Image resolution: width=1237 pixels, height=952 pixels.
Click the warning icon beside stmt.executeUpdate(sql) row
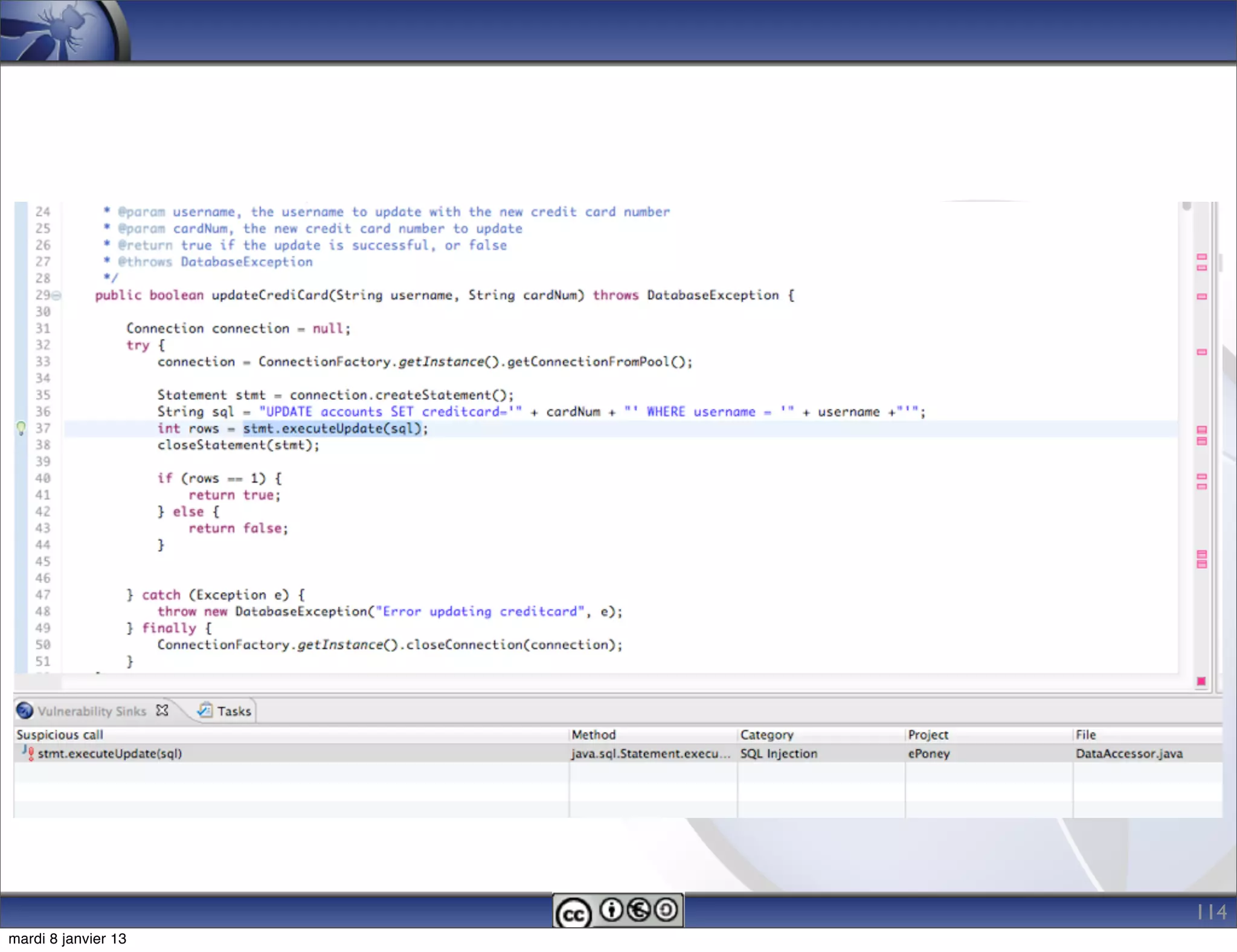28,752
